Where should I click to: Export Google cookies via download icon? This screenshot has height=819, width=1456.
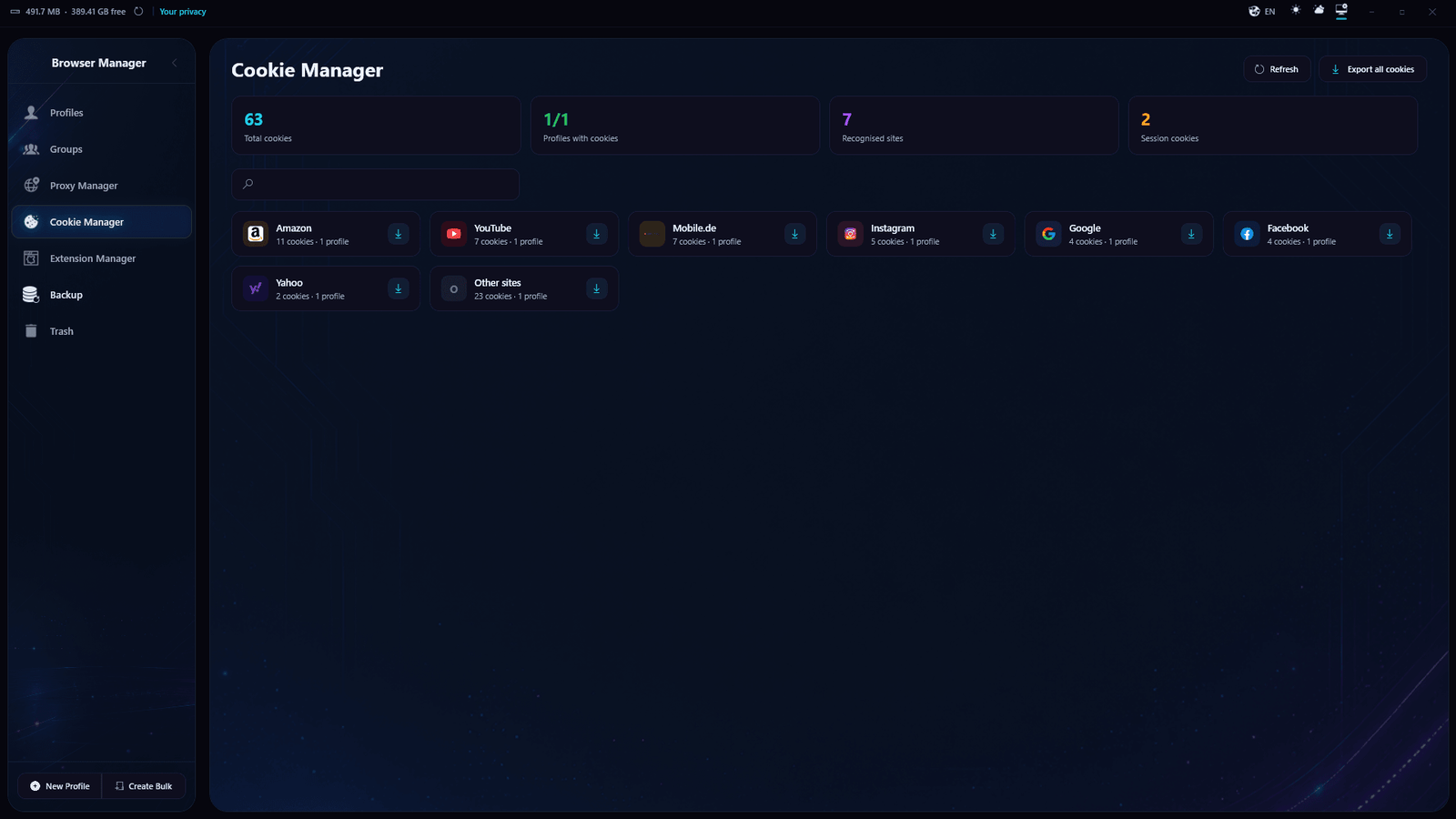coord(1191,234)
